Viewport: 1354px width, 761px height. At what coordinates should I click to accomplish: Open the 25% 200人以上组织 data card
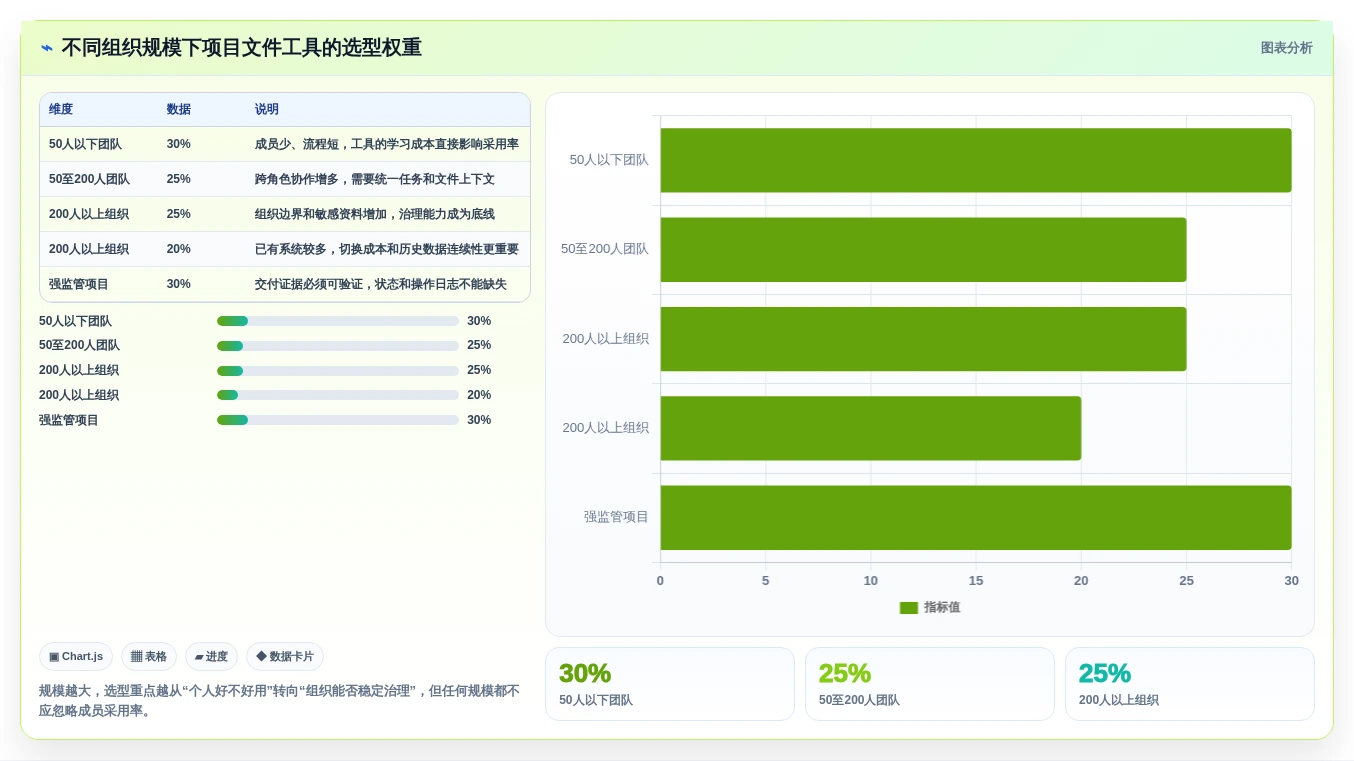(1190, 684)
